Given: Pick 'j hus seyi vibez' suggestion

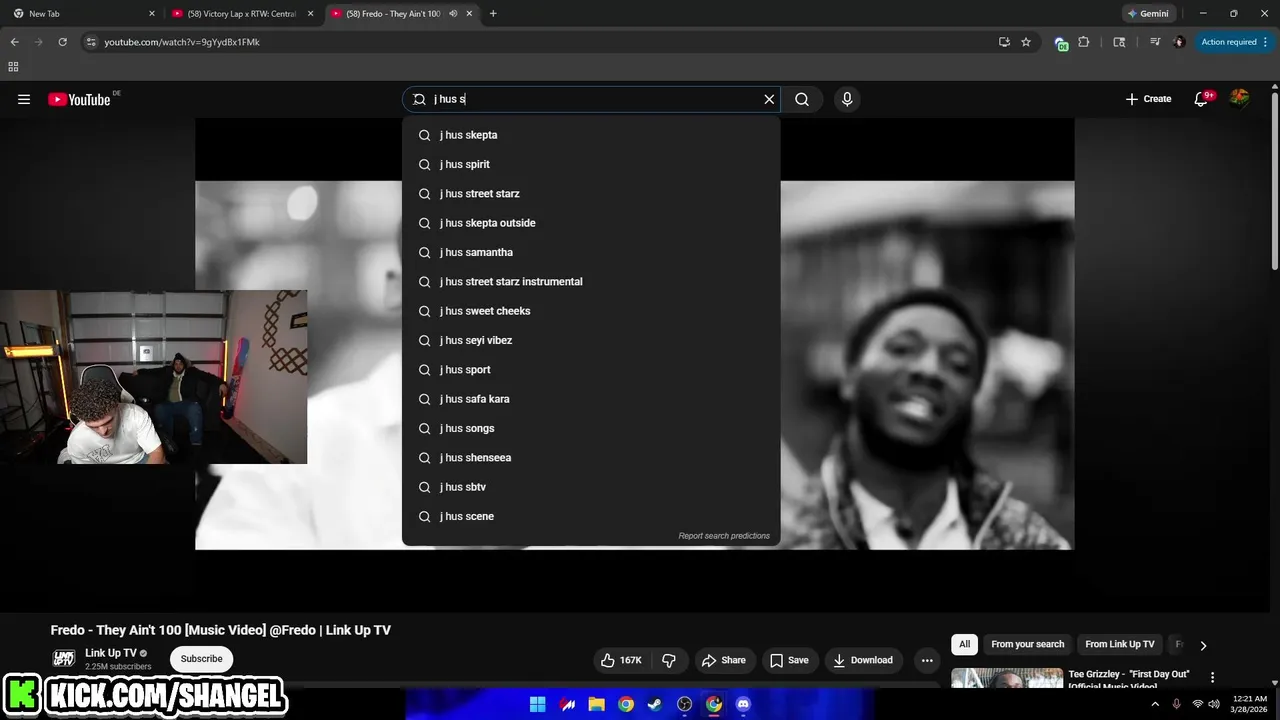Looking at the screenshot, I should [591, 340].
